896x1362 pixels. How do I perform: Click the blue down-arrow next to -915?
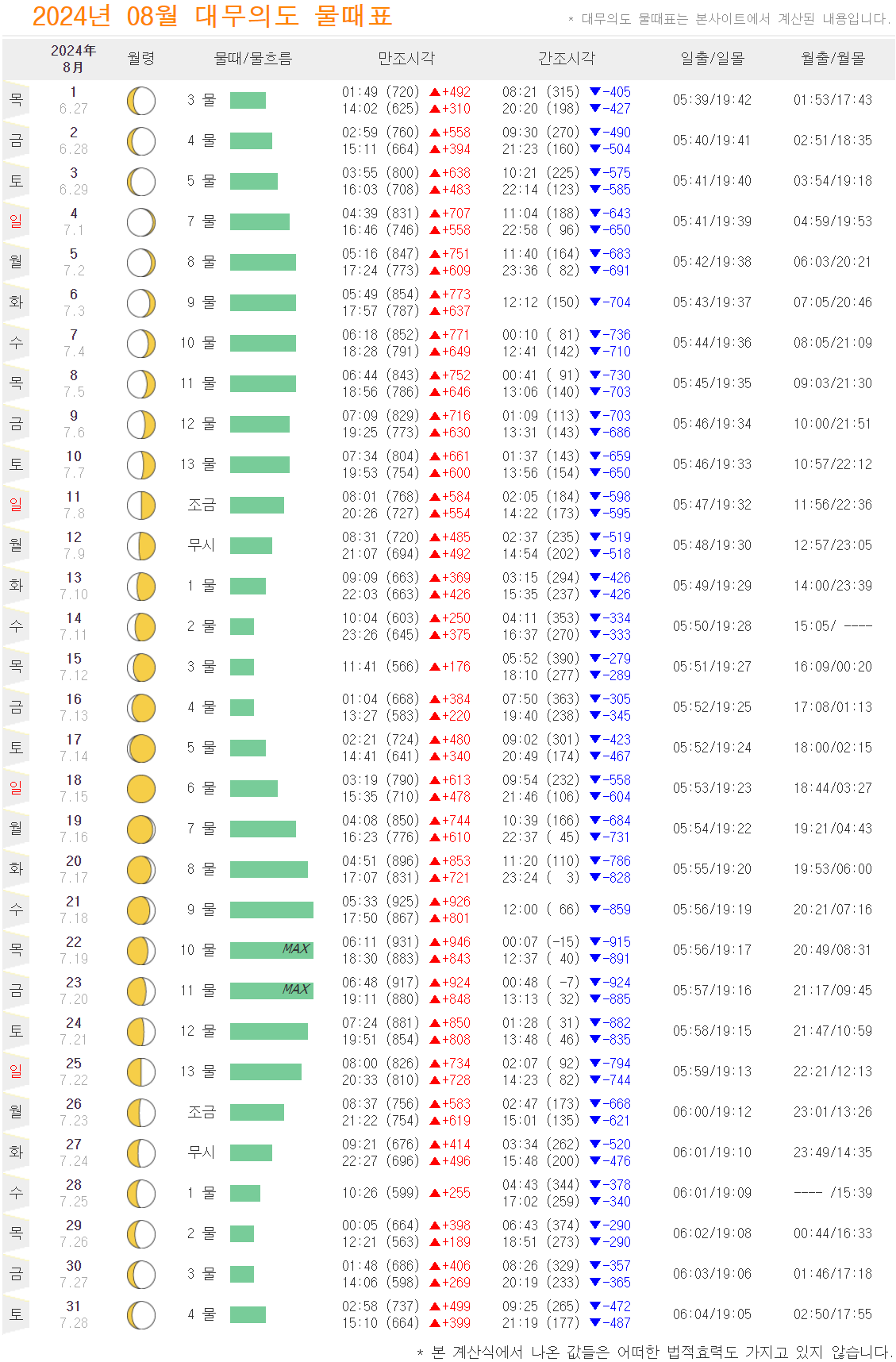(x=595, y=942)
